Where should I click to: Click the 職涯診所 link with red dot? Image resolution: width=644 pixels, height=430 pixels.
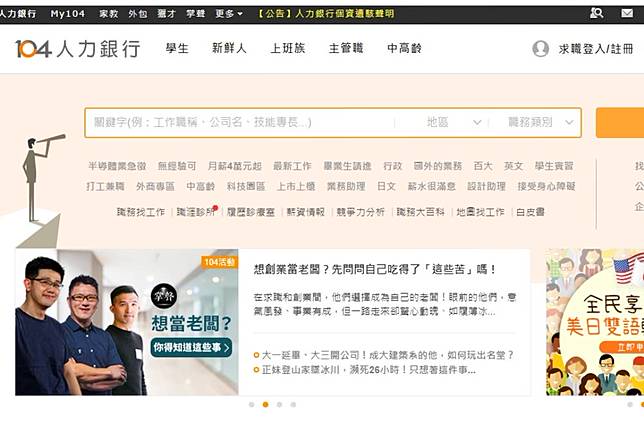pos(196,212)
